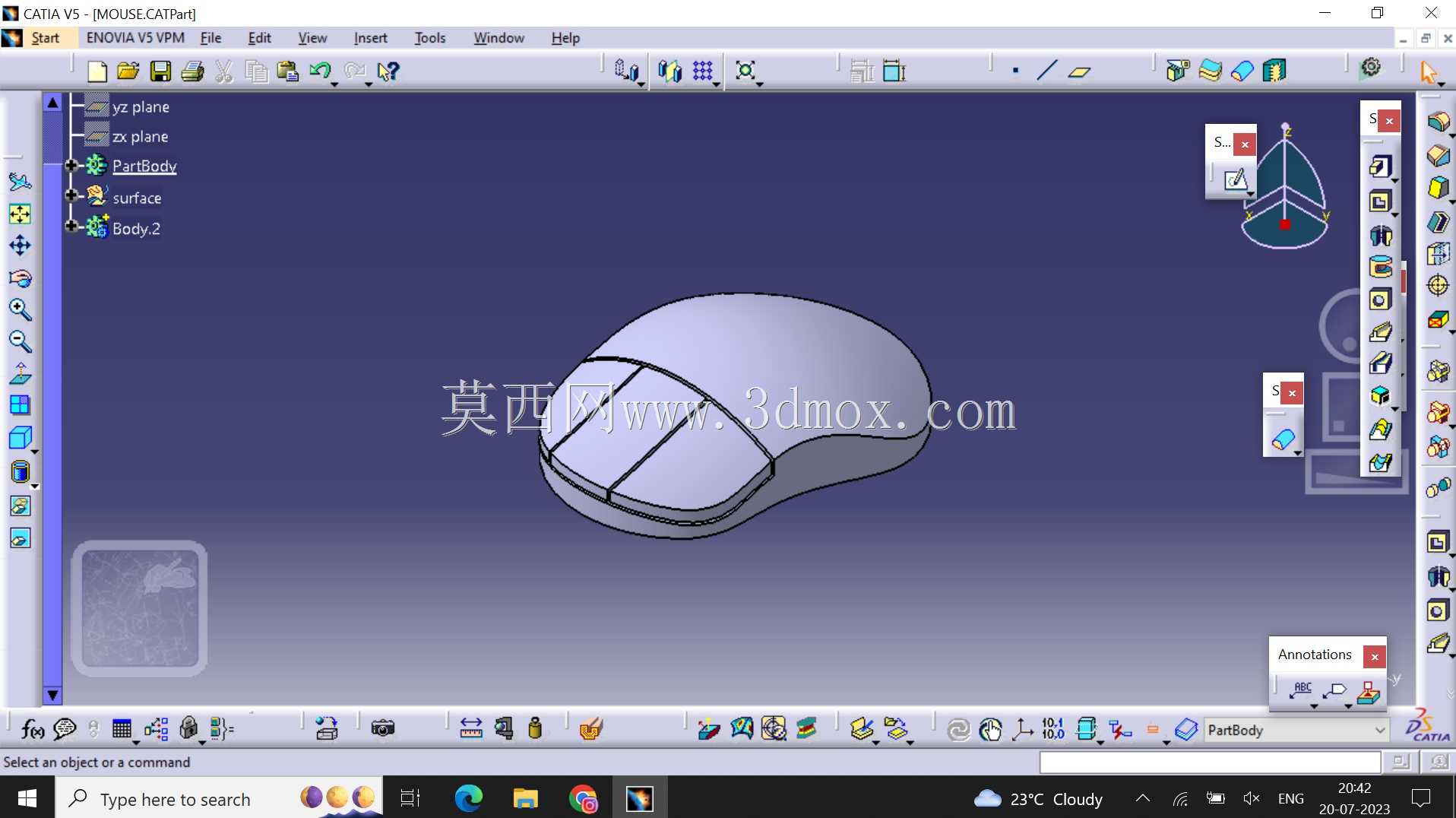The width and height of the screenshot is (1456, 818).
Task: Open Microsoft Edge from the taskbar
Action: pos(468,798)
